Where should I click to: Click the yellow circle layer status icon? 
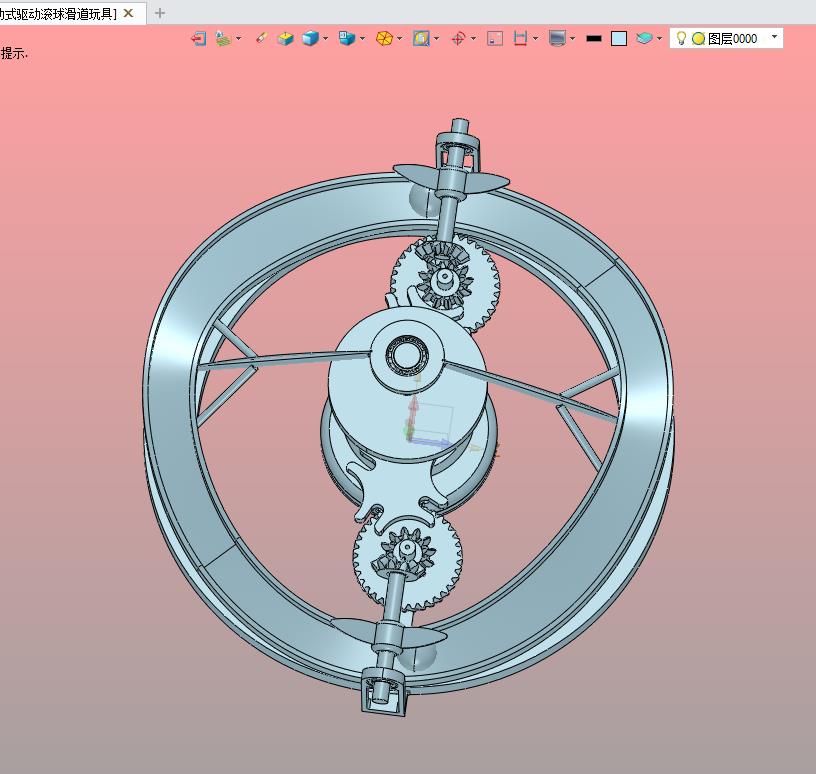point(698,39)
